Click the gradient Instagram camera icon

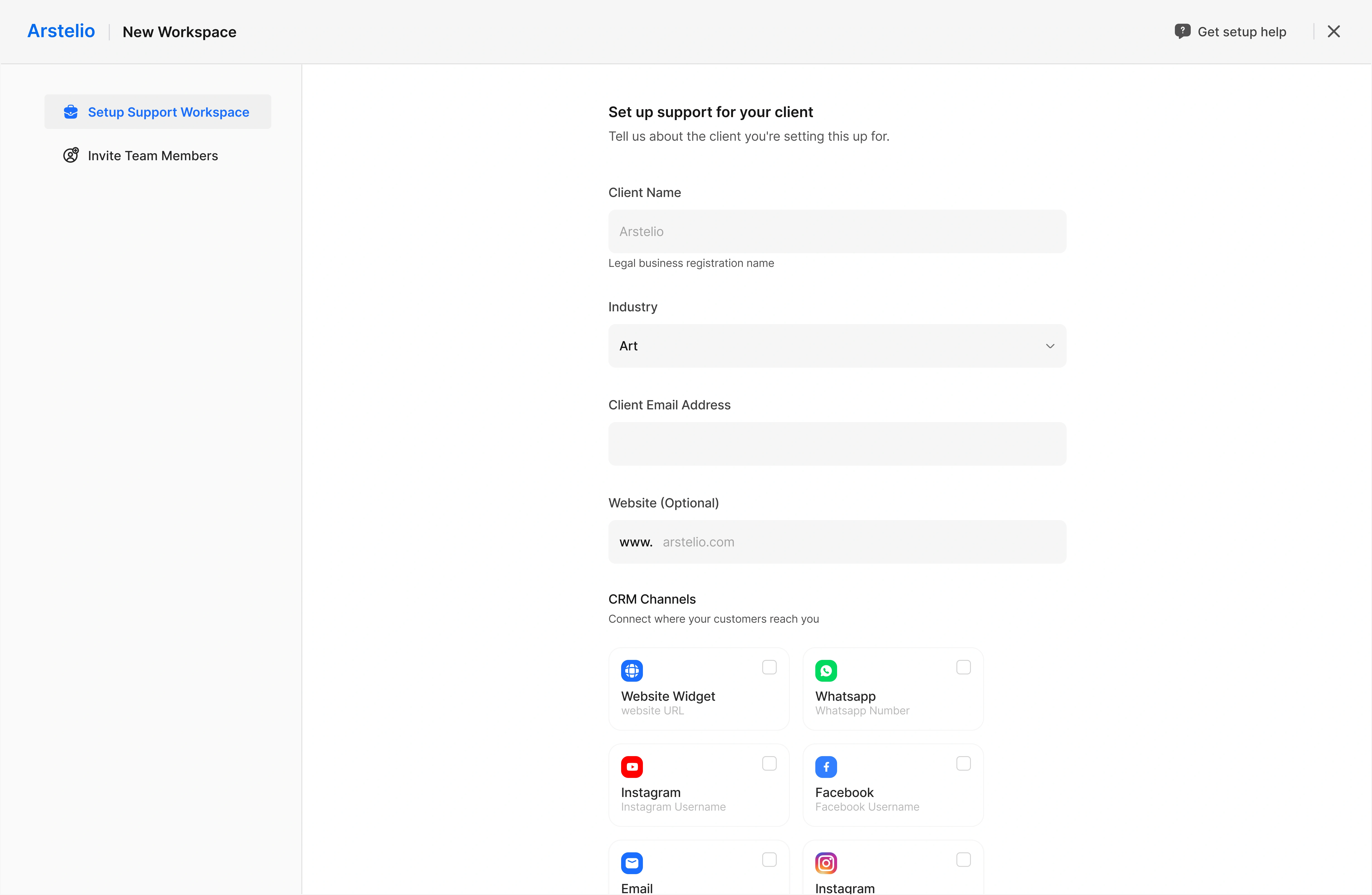(x=826, y=863)
